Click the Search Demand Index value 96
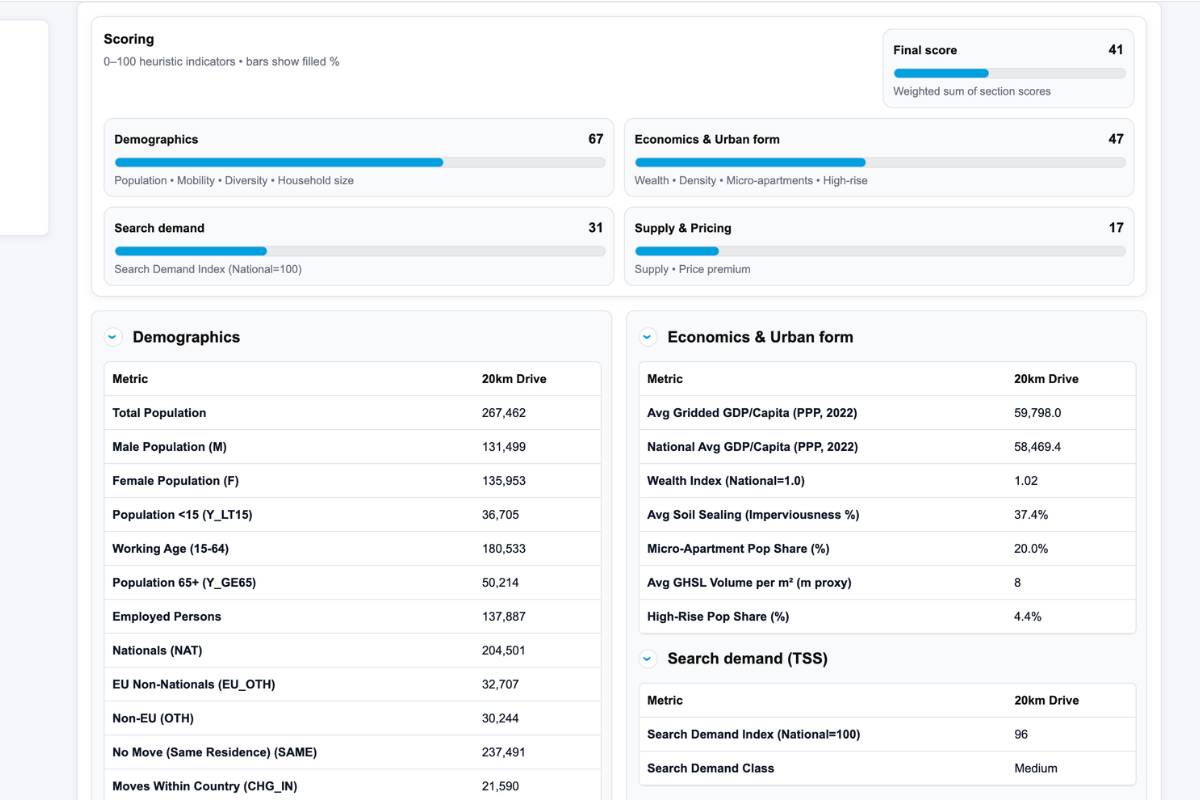Image resolution: width=1200 pixels, height=800 pixels. pyautogui.click(x=1020, y=734)
